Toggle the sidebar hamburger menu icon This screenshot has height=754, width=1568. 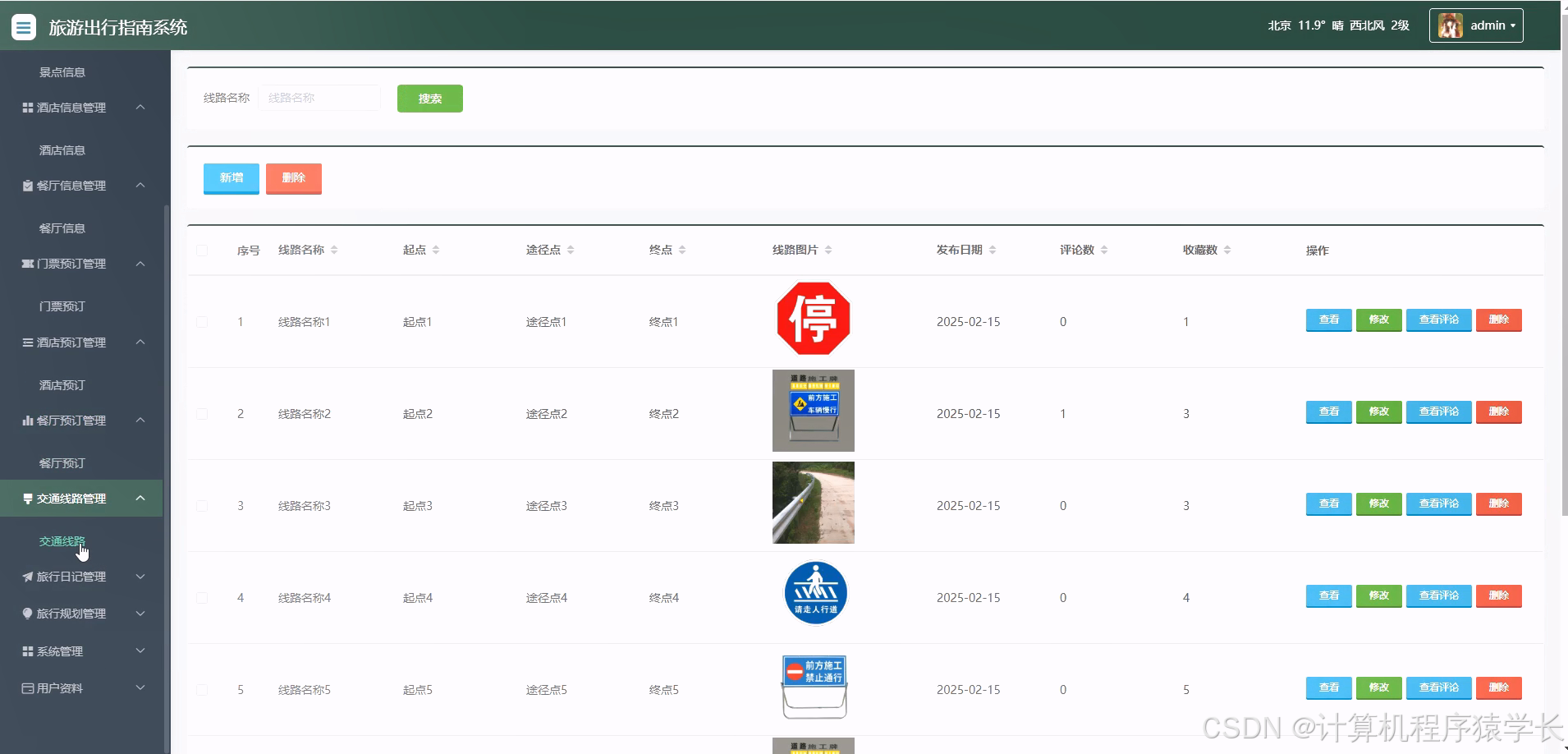click(24, 27)
